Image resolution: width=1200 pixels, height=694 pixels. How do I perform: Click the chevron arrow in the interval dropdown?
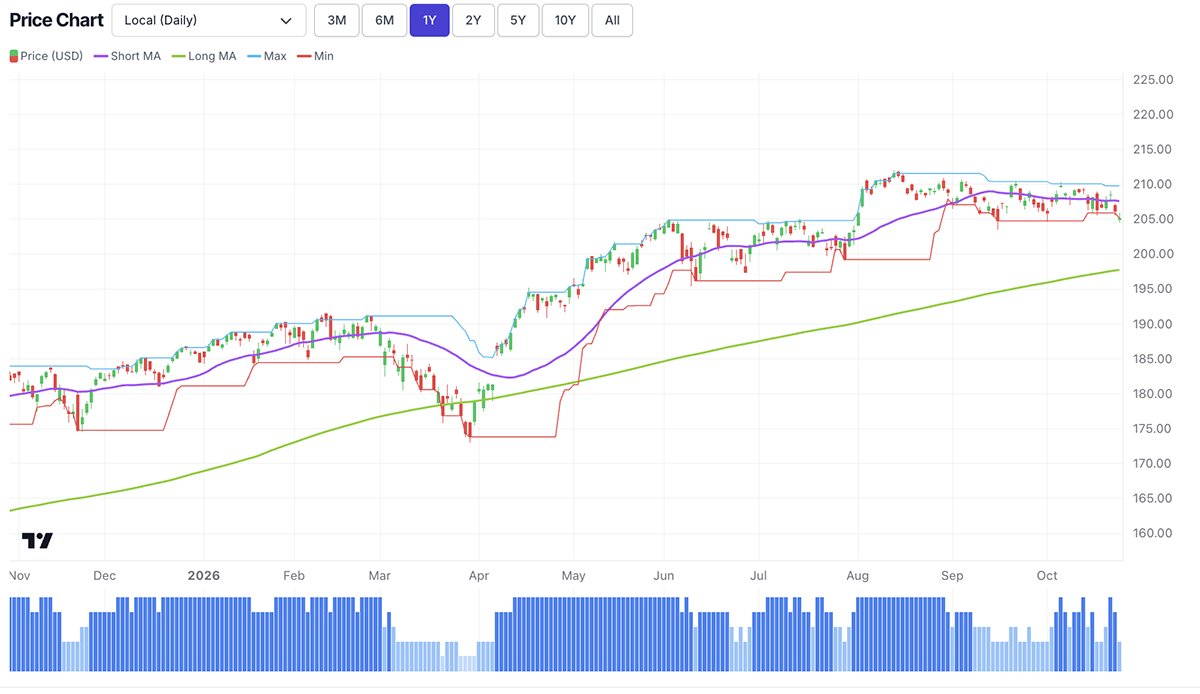(x=287, y=20)
